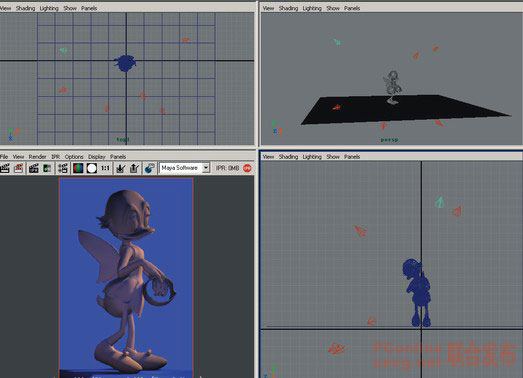Screen dimensions: 523x378
Task: Click the Keep Image down-arrow icon
Action: [x=120, y=168]
